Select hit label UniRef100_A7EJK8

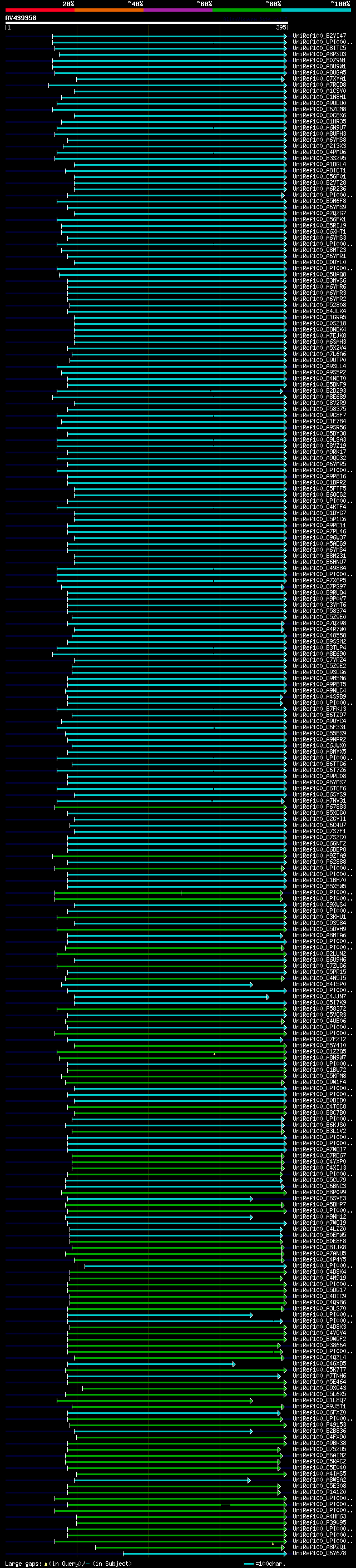319,335
